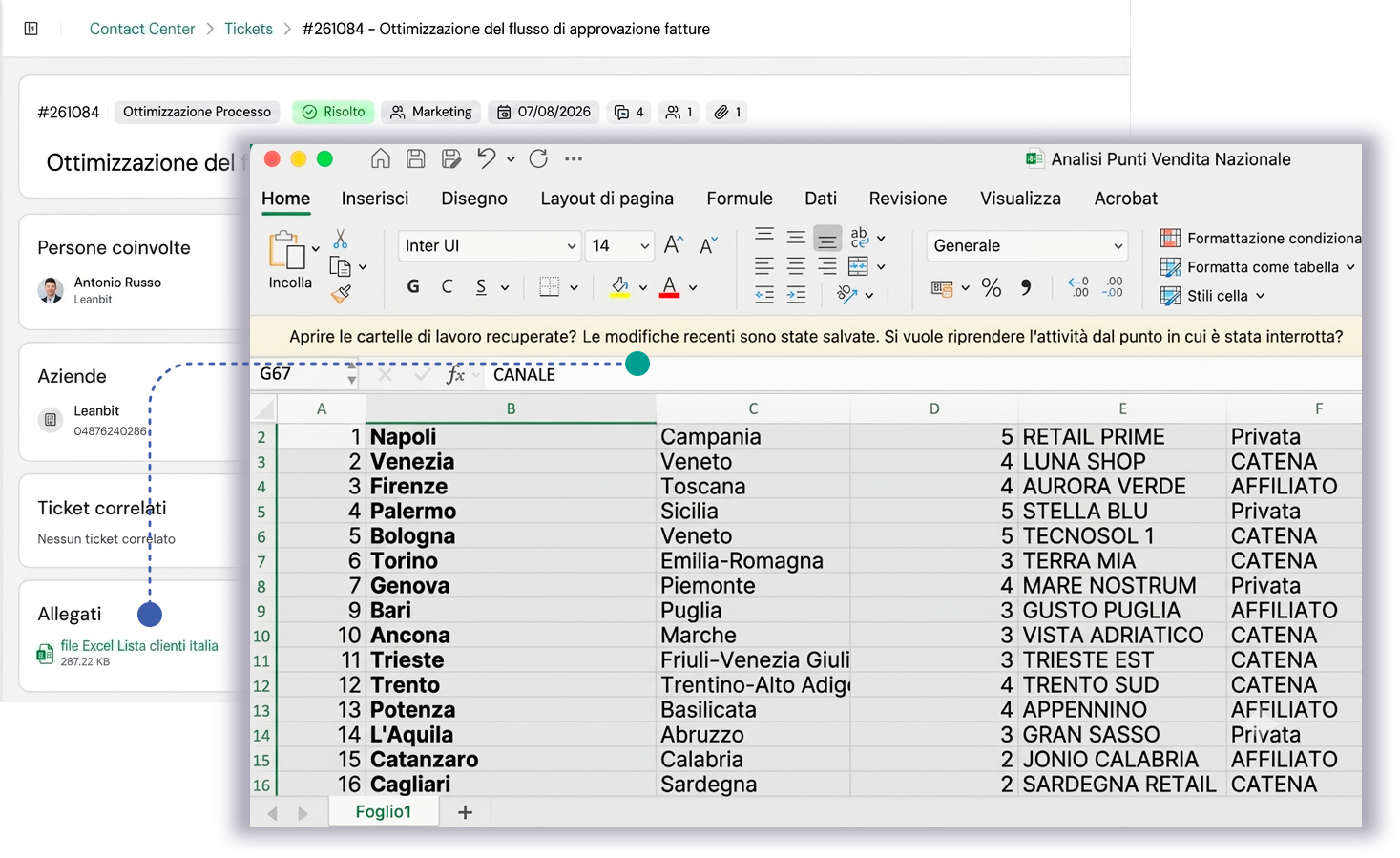Click the wrap text 'ab' icon

pyautogui.click(x=859, y=237)
